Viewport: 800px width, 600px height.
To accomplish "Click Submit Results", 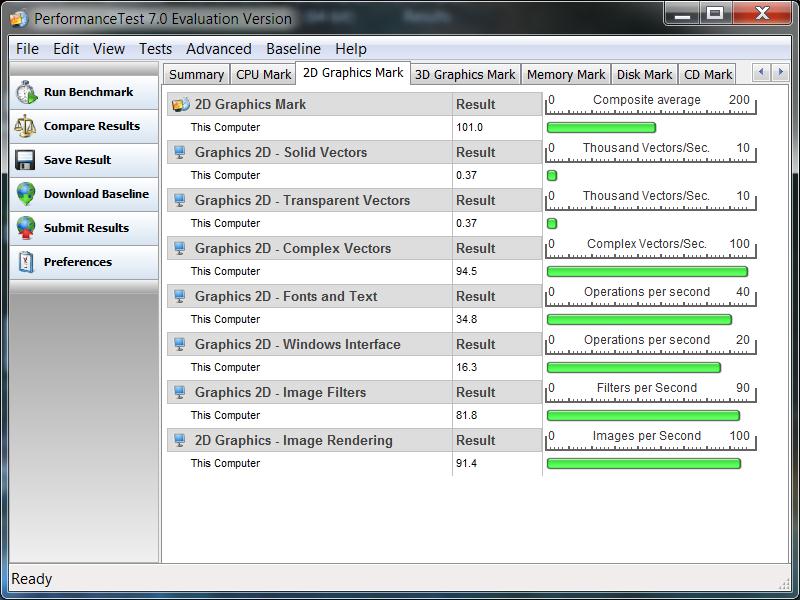I will (84, 228).
